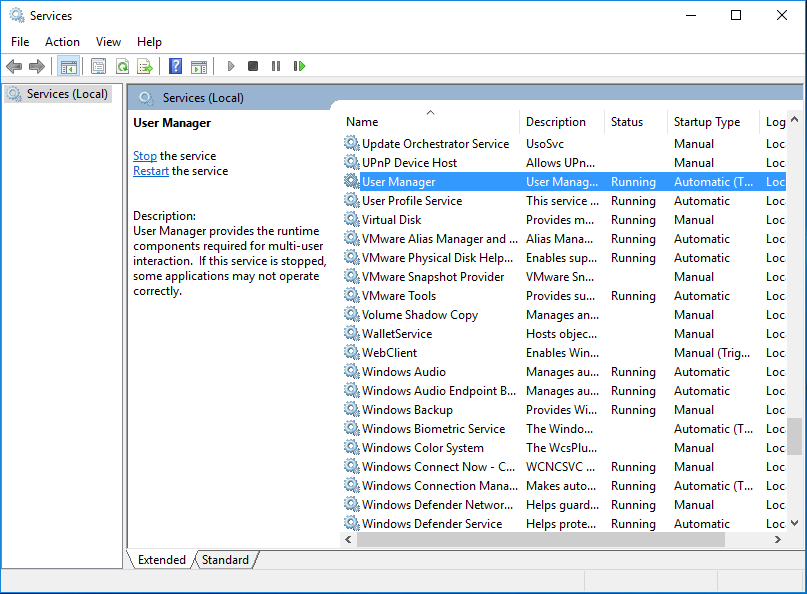Sort by the Description column header
Viewport: 807px width, 594px height.
(562, 122)
